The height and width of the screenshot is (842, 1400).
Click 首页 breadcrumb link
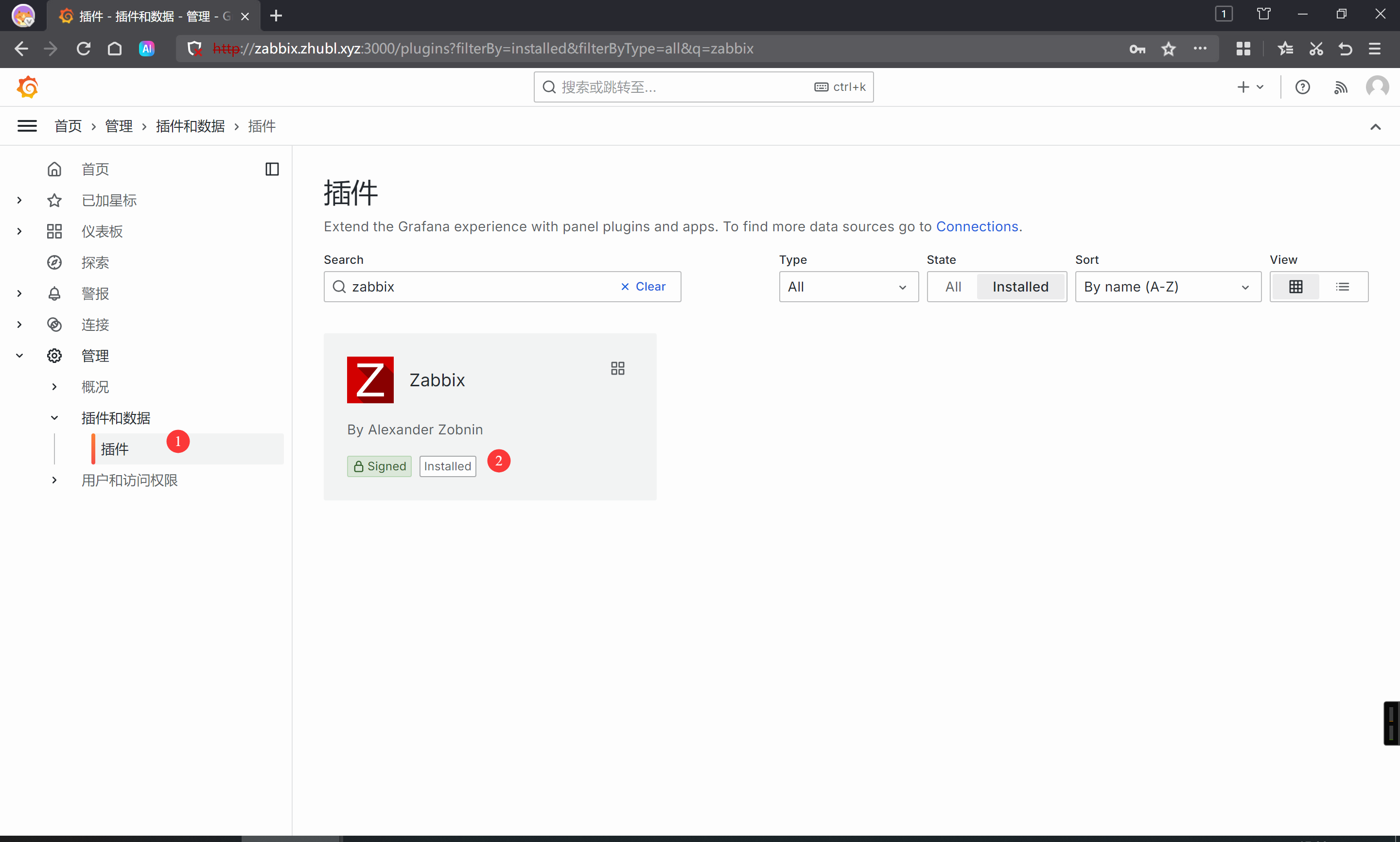tap(68, 126)
